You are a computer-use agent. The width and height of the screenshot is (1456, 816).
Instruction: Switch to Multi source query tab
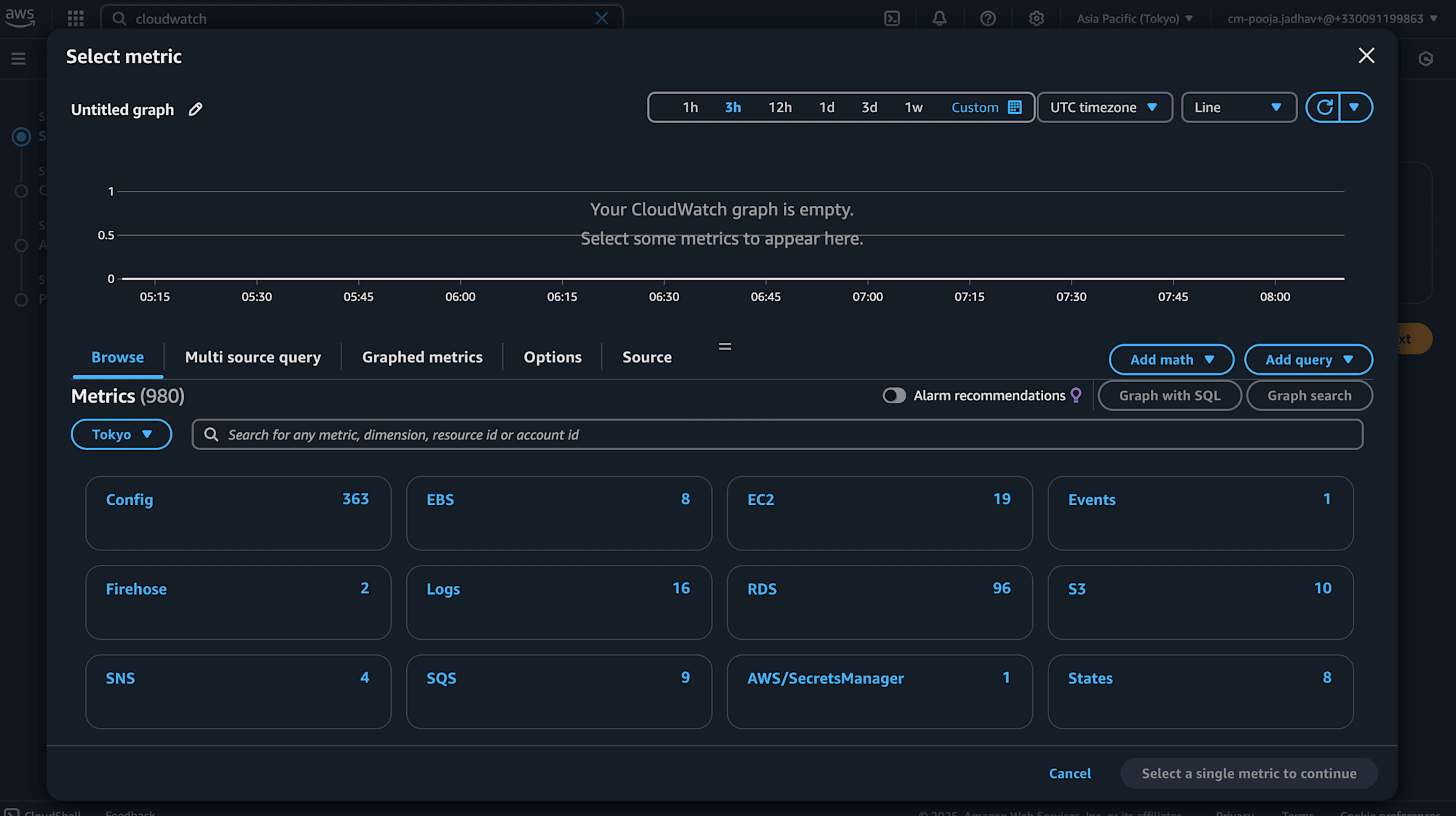coord(253,357)
